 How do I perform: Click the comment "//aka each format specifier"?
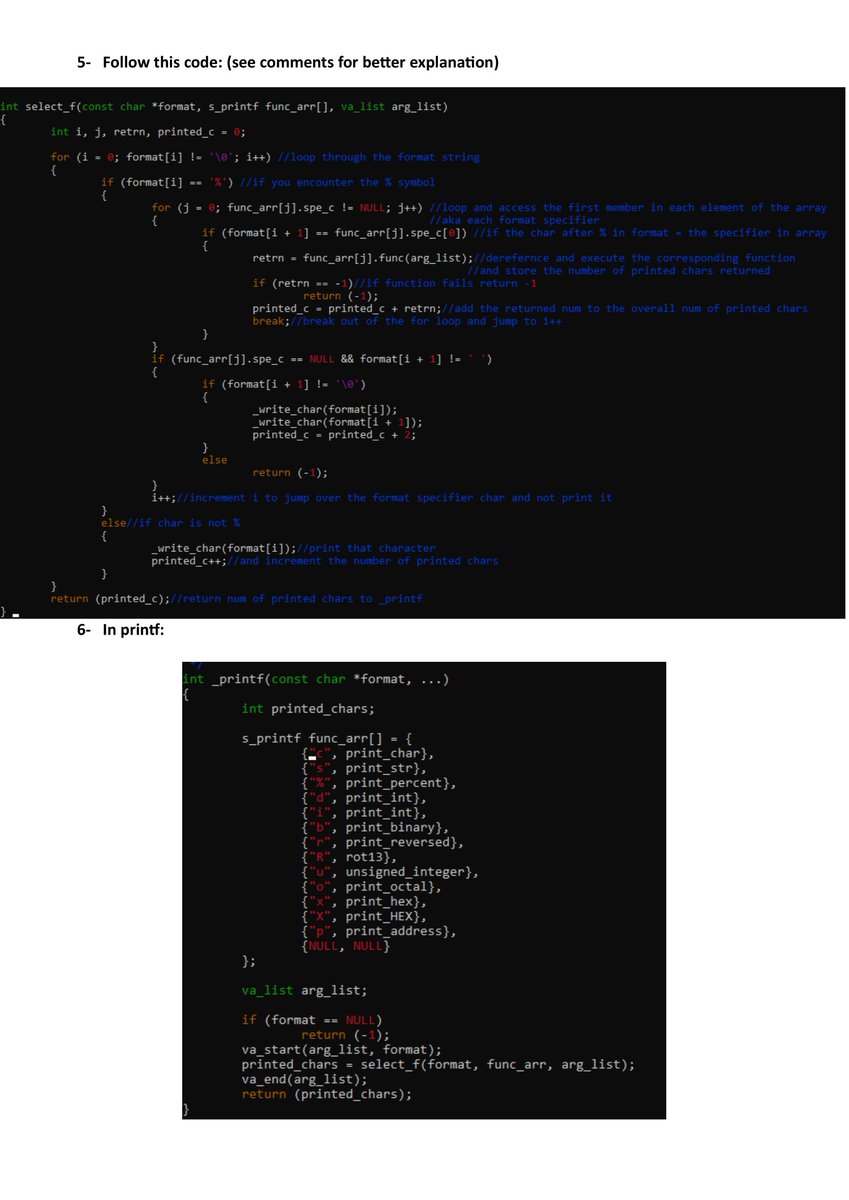[x=514, y=220]
